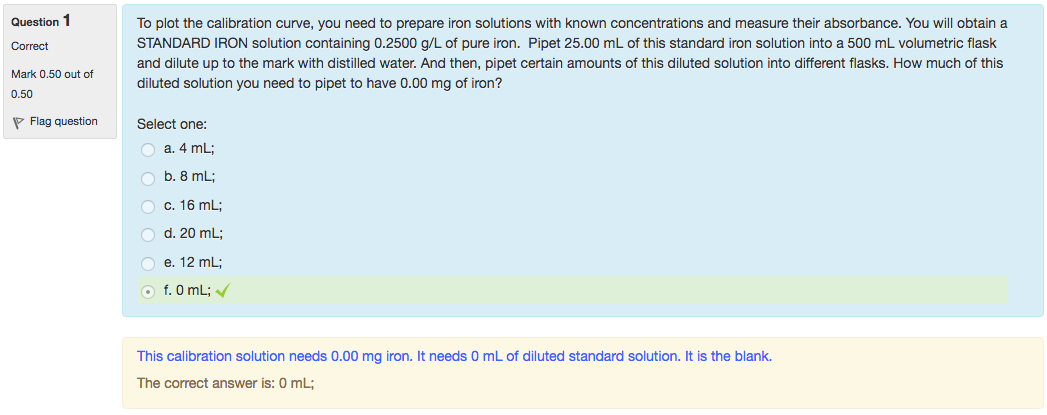
Task: Click the blue explanation text about the blank
Action: point(454,356)
